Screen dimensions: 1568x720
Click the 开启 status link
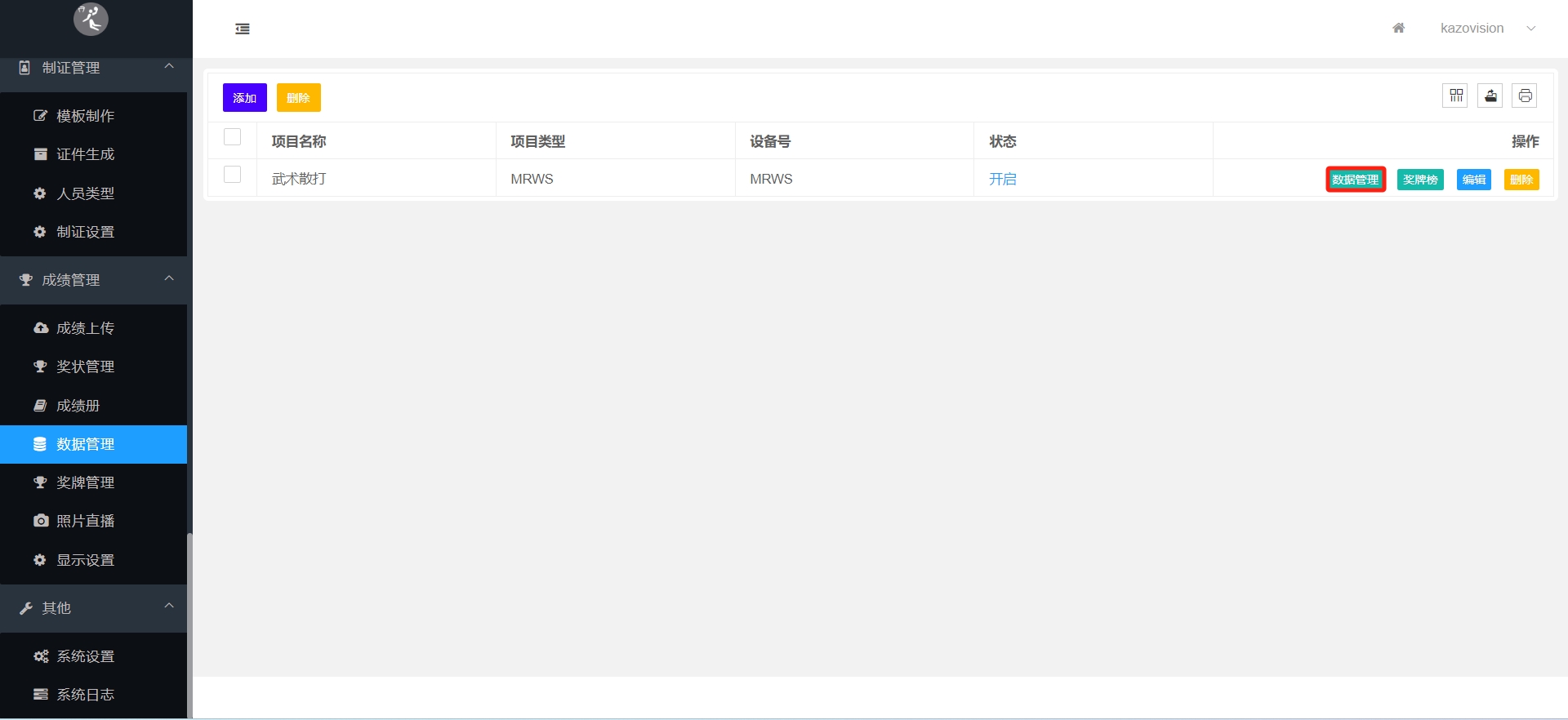tap(1002, 179)
